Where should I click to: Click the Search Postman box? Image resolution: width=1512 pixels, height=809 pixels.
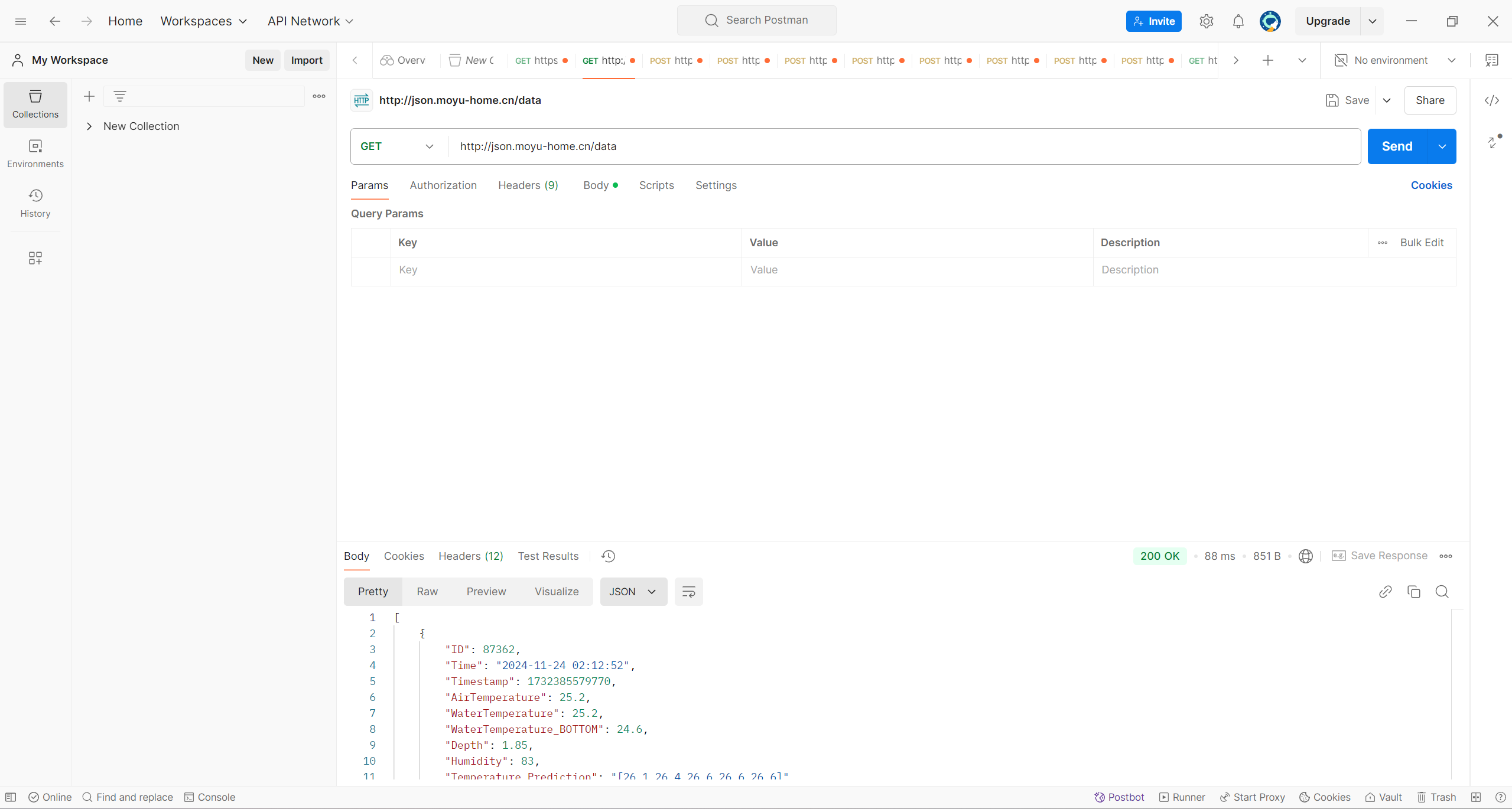[x=757, y=20]
